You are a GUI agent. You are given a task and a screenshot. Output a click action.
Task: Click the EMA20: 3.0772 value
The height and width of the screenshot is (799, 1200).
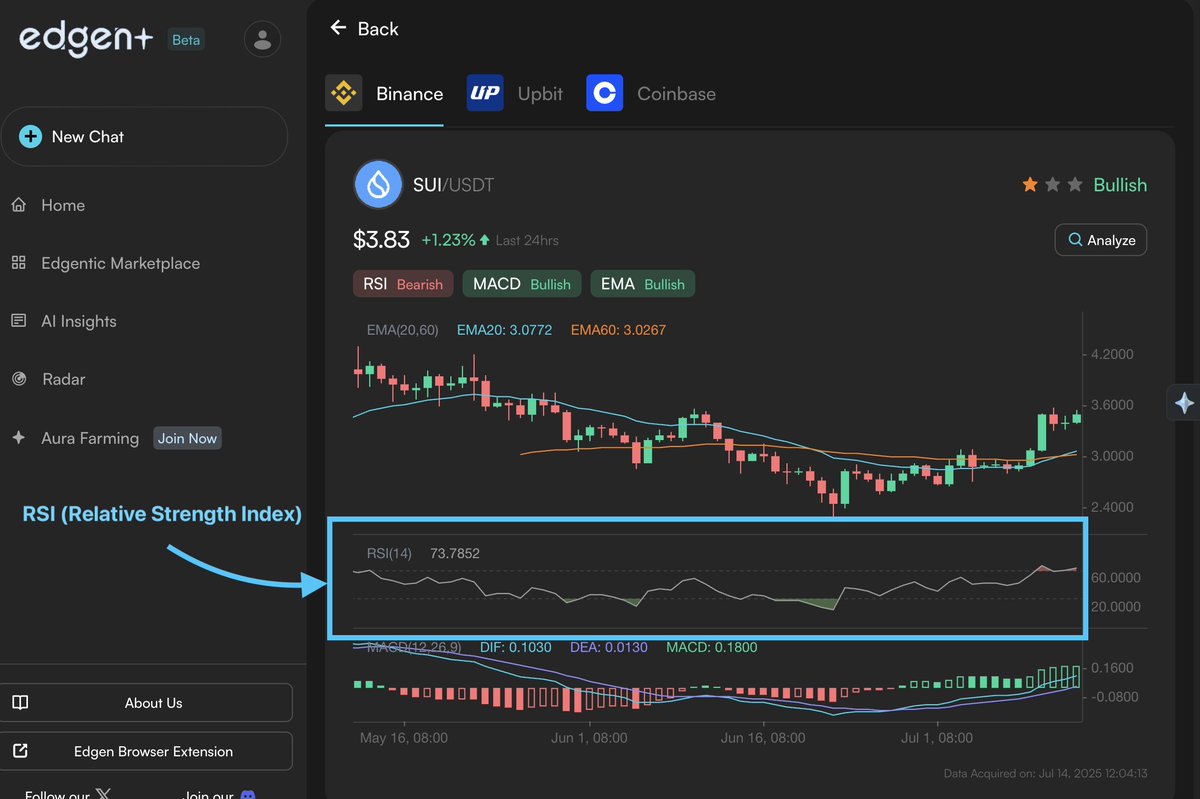[504, 330]
